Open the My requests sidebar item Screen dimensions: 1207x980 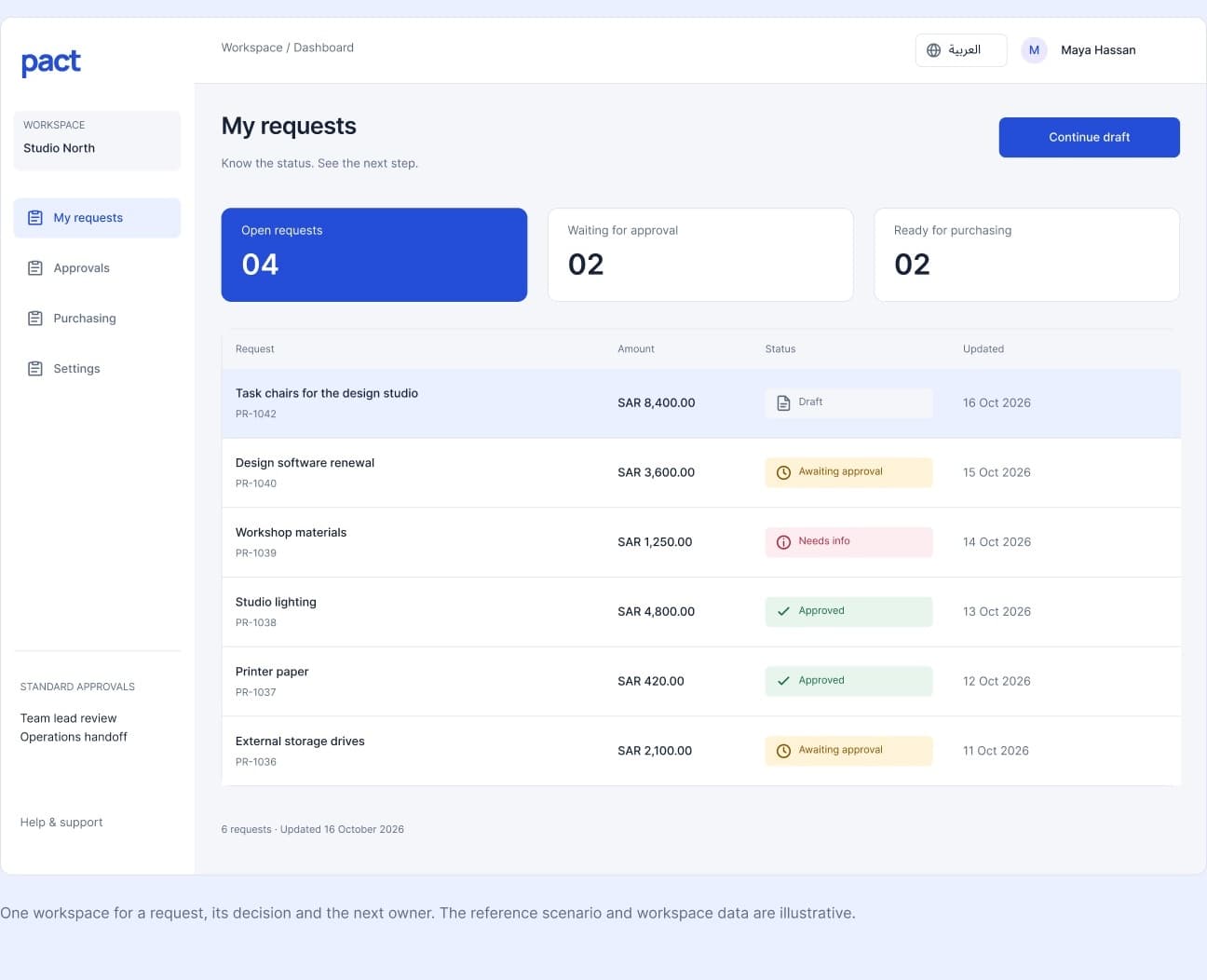click(x=97, y=218)
